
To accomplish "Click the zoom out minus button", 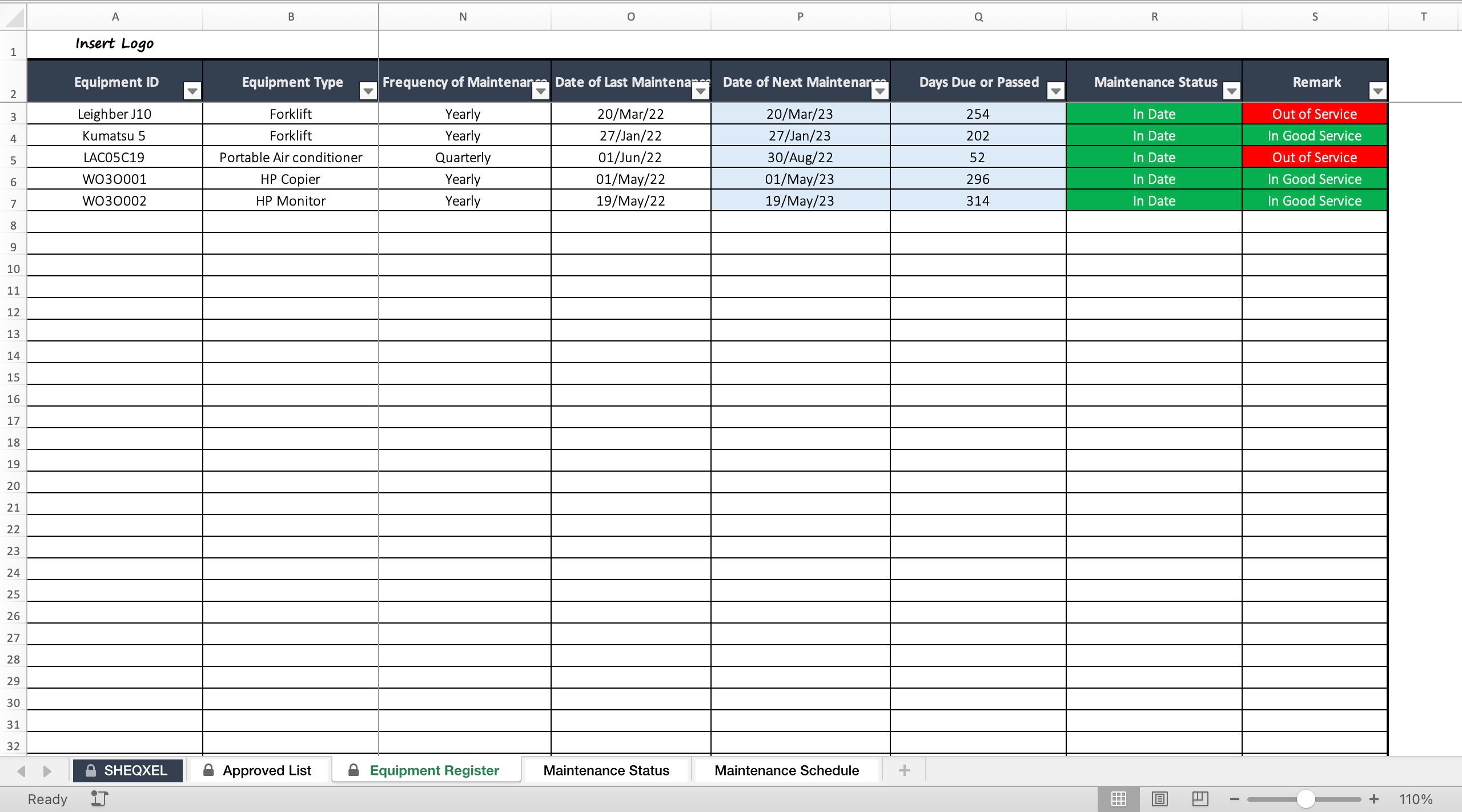I will pyautogui.click(x=1234, y=799).
